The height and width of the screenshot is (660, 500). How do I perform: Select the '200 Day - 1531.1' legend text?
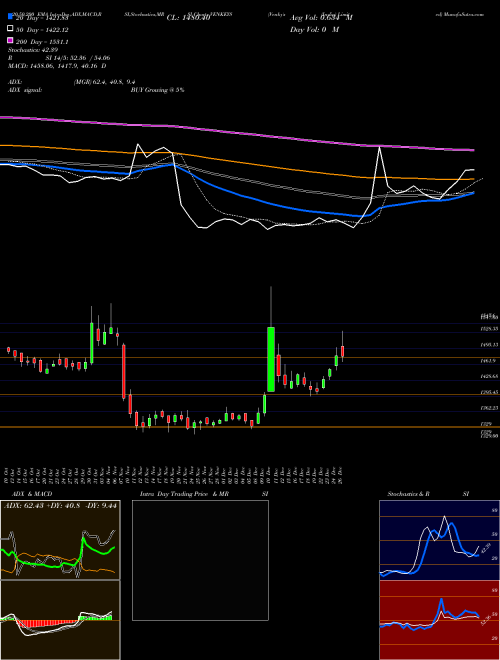pos(43,42)
